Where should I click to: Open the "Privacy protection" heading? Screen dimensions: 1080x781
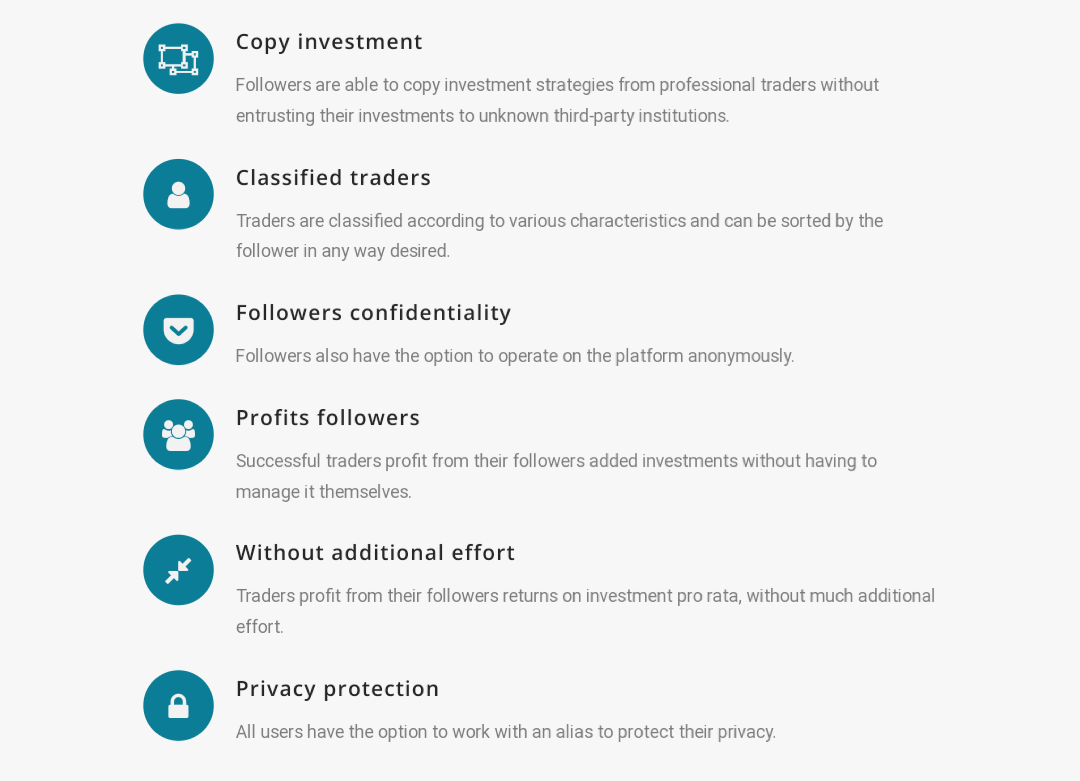tap(337, 689)
